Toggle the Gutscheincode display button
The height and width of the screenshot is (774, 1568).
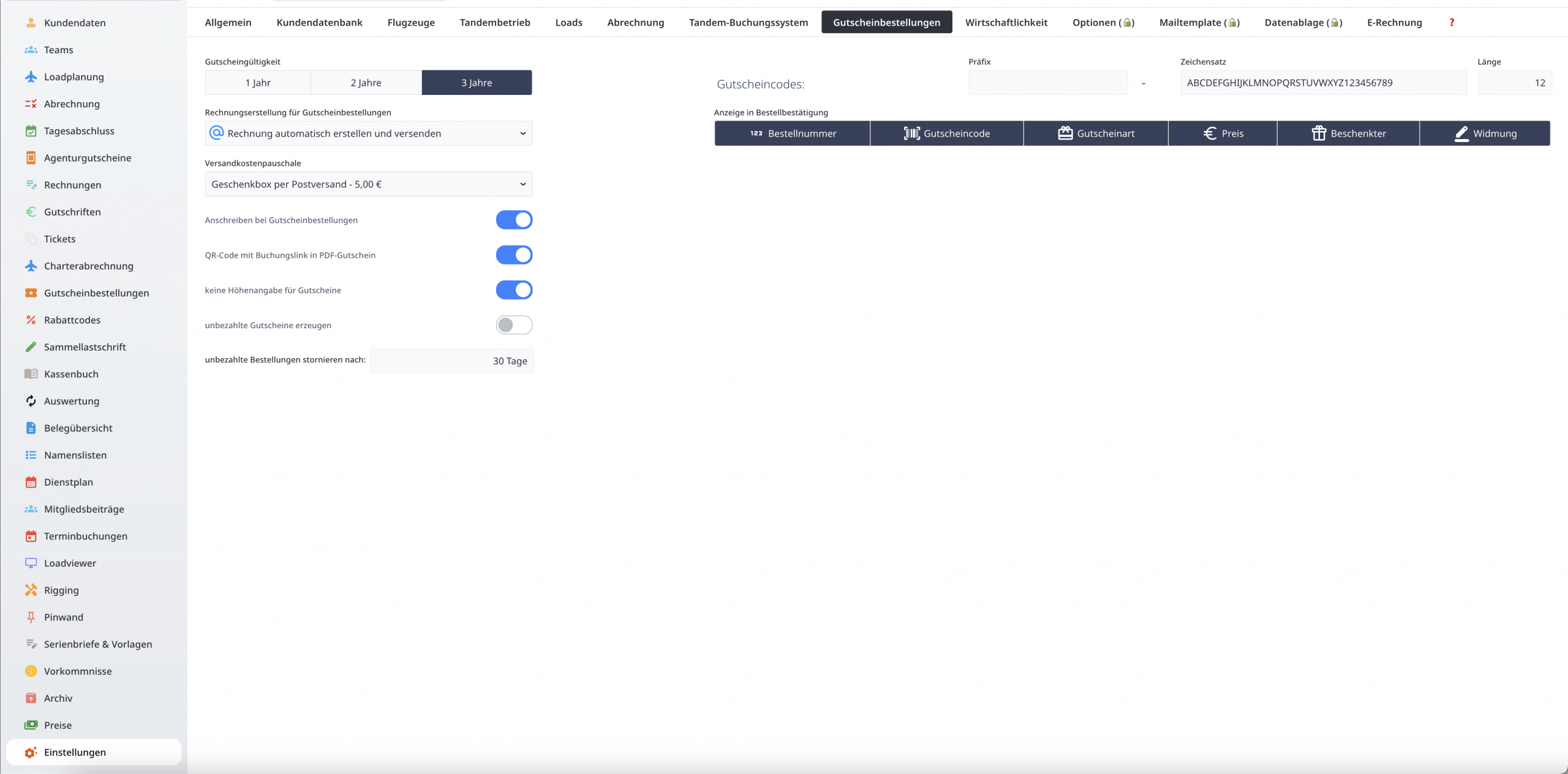pyautogui.click(x=946, y=133)
